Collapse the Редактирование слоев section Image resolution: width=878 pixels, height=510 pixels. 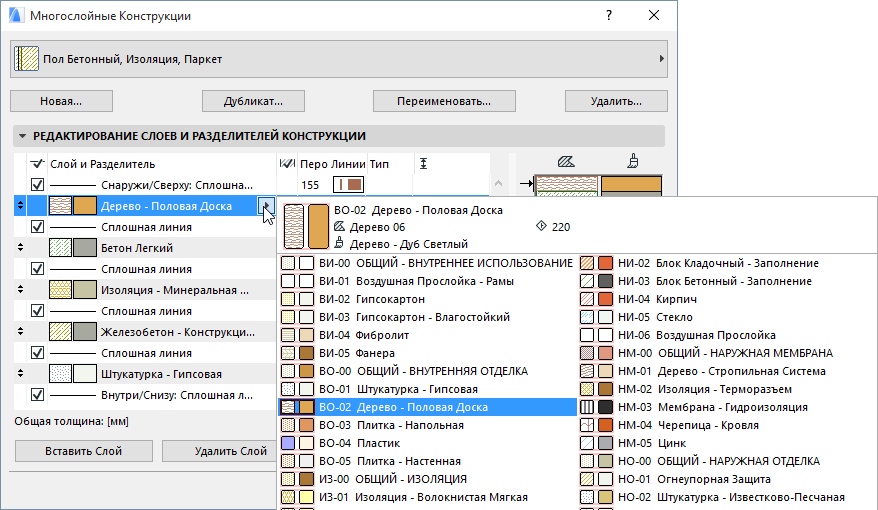click(x=22, y=136)
